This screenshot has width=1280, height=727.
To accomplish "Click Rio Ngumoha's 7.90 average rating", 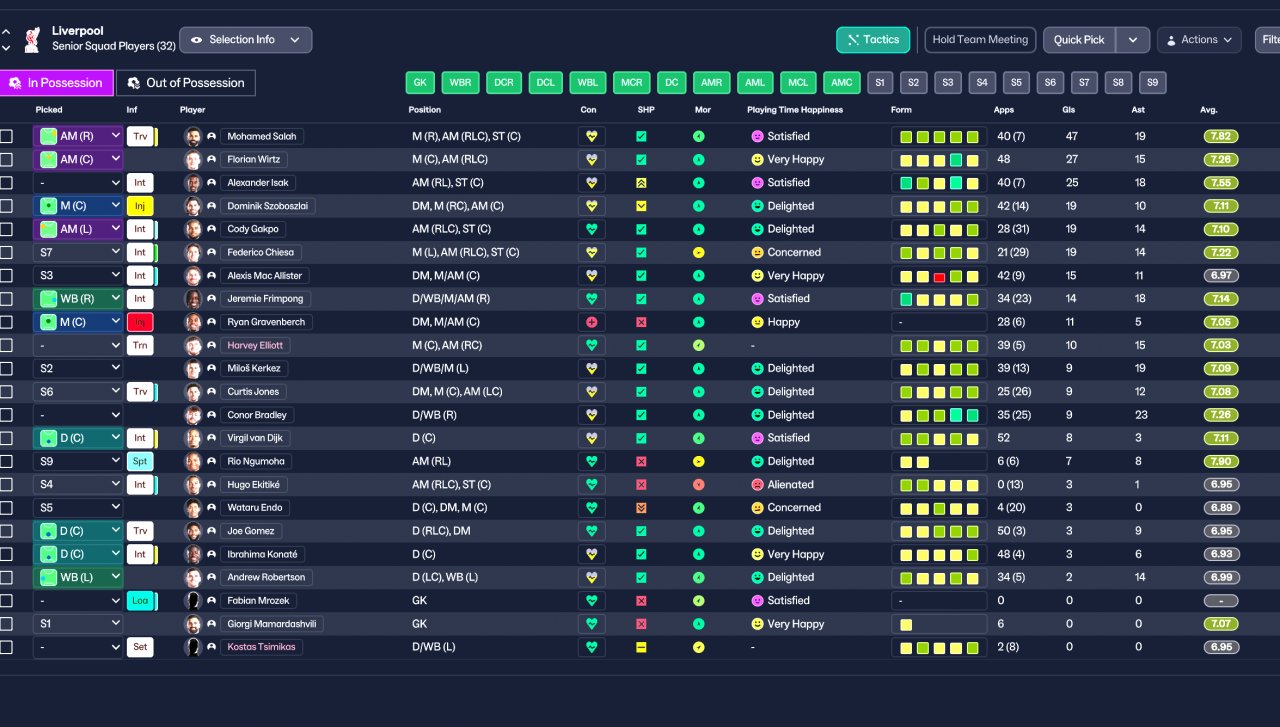I will (1221, 461).
